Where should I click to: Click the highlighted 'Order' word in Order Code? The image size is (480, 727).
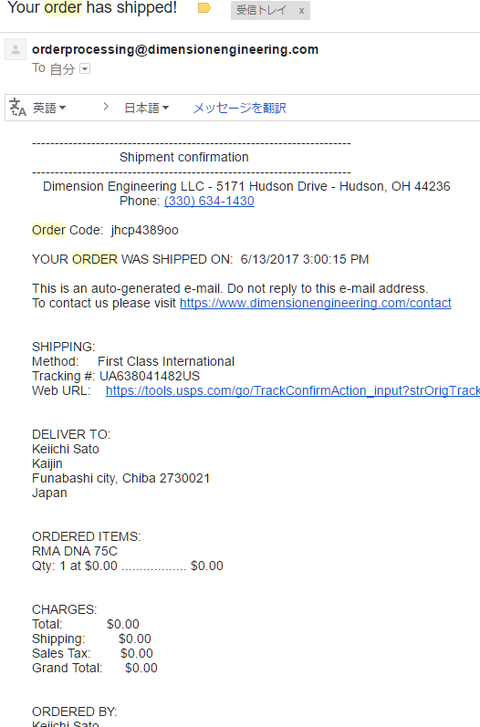pyautogui.click(x=49, y=230)
